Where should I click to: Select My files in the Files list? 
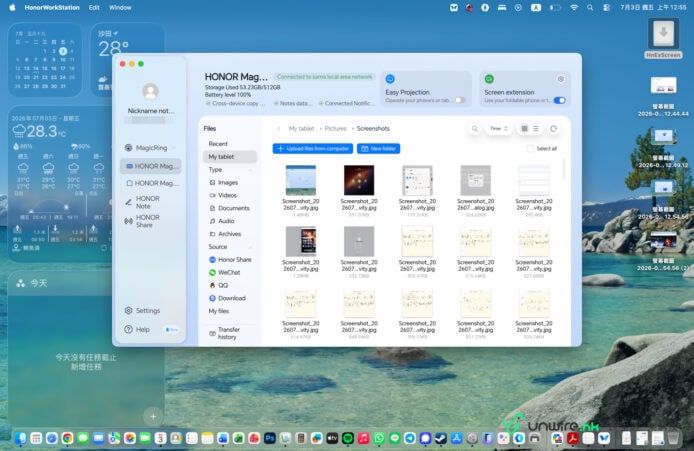(219, 311)
